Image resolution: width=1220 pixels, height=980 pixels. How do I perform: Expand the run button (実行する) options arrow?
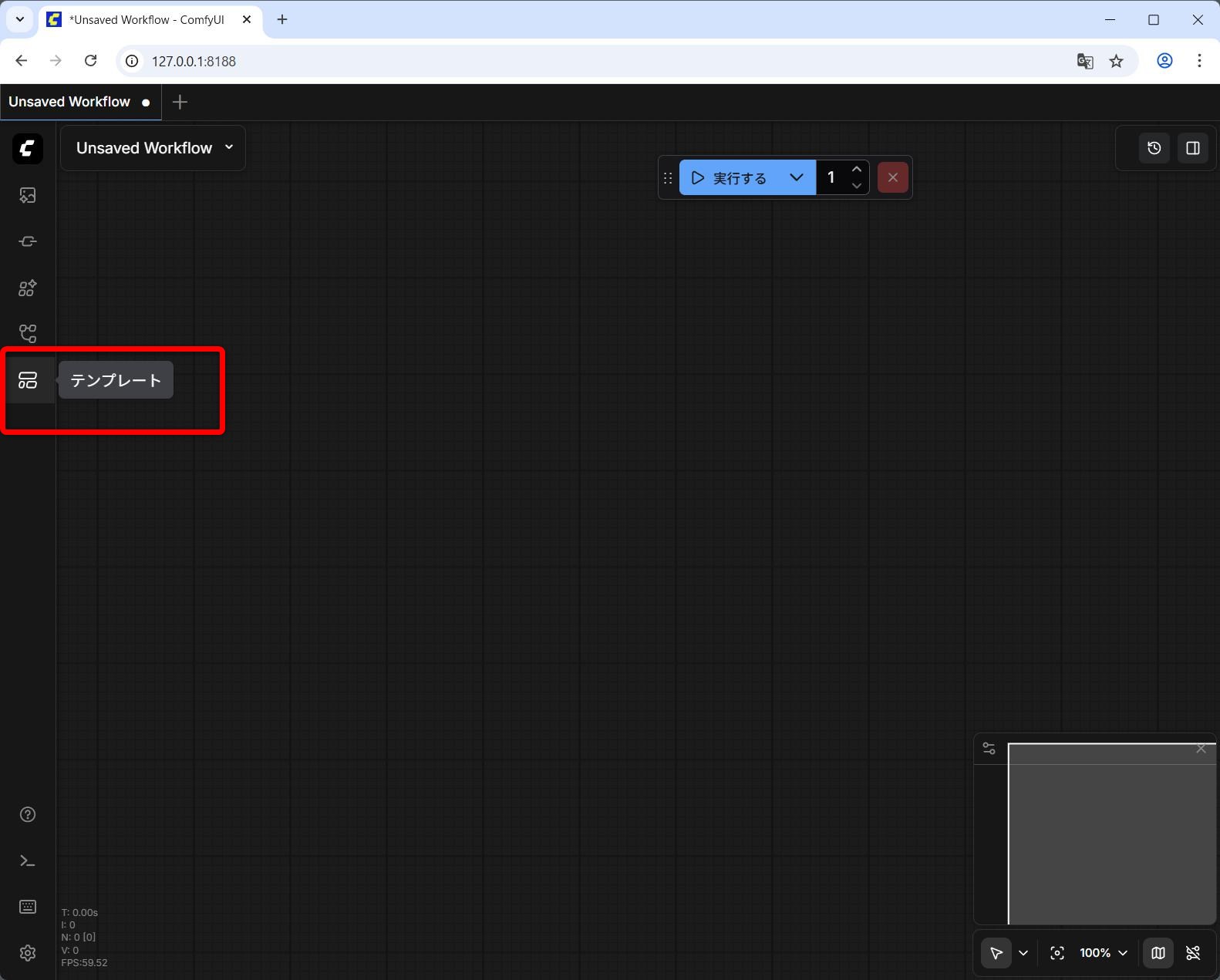pos(797,178)
